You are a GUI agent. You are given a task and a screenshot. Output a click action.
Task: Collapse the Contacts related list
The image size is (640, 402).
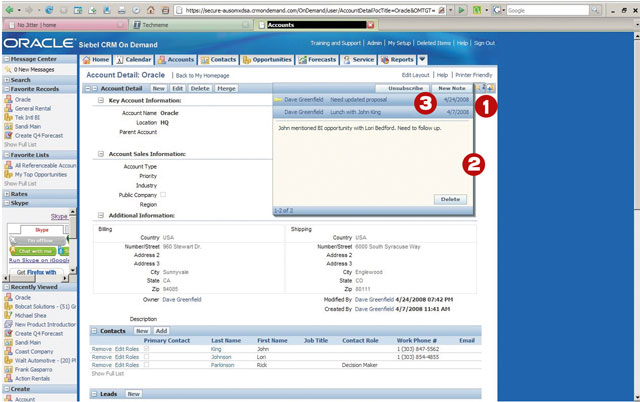coord(94,331)
